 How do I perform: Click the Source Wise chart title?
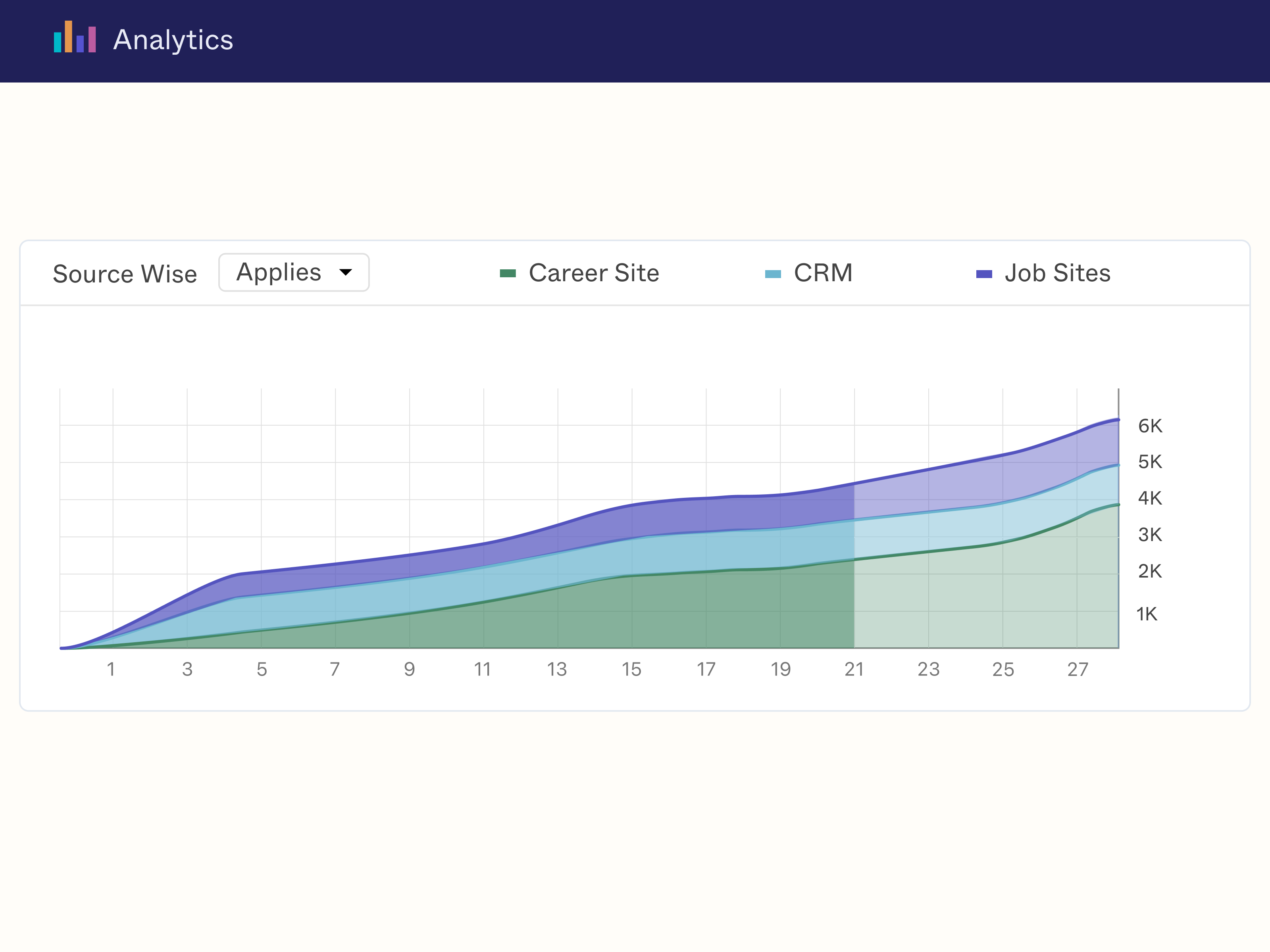(x=125, y=274)
